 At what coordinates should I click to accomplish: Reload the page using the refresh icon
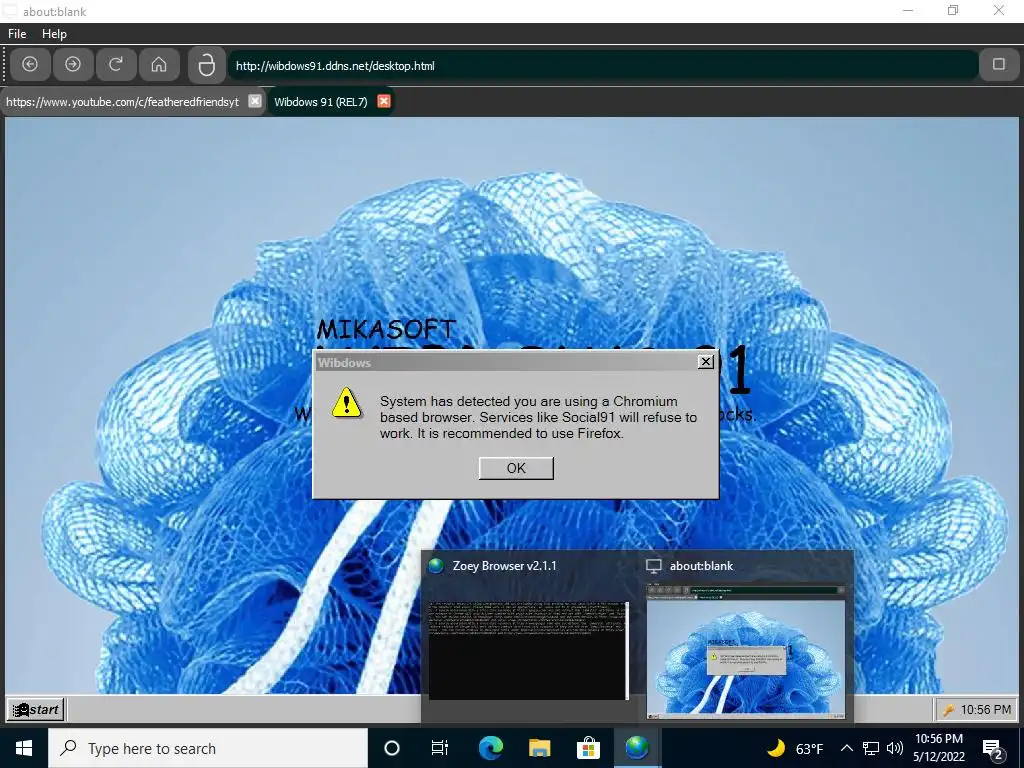tap(116, 64)
